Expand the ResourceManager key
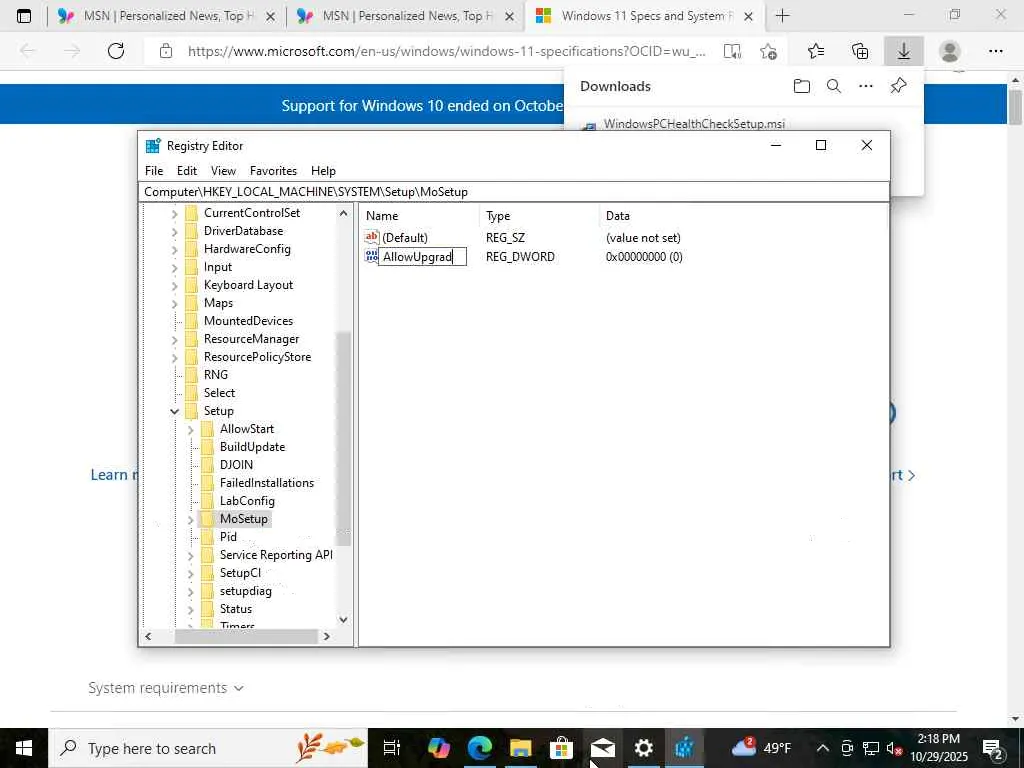This screenshot has width=1024, height=768. [174, 339]
